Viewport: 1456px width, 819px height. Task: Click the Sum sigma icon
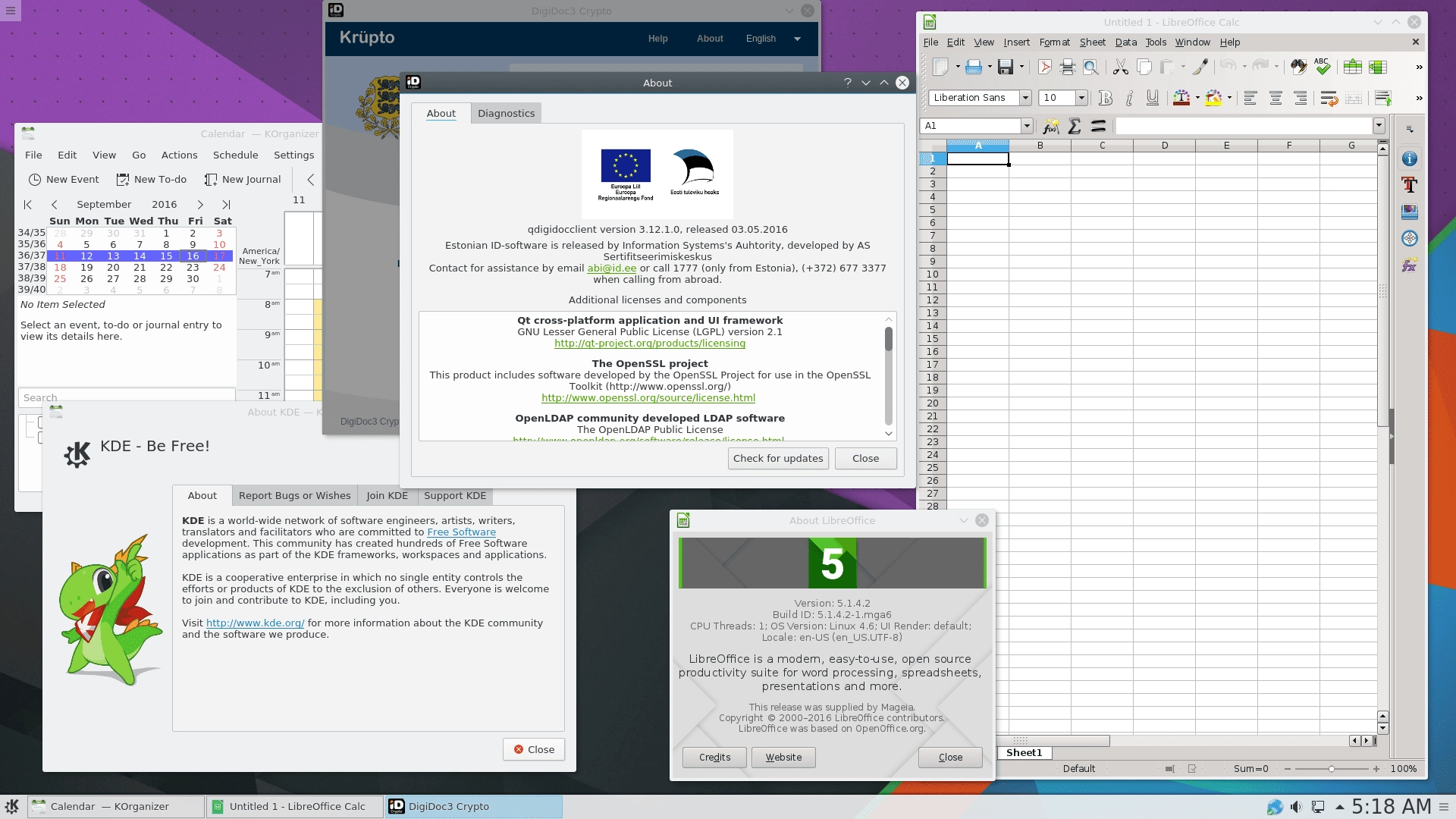click(x=1075, y=126)
